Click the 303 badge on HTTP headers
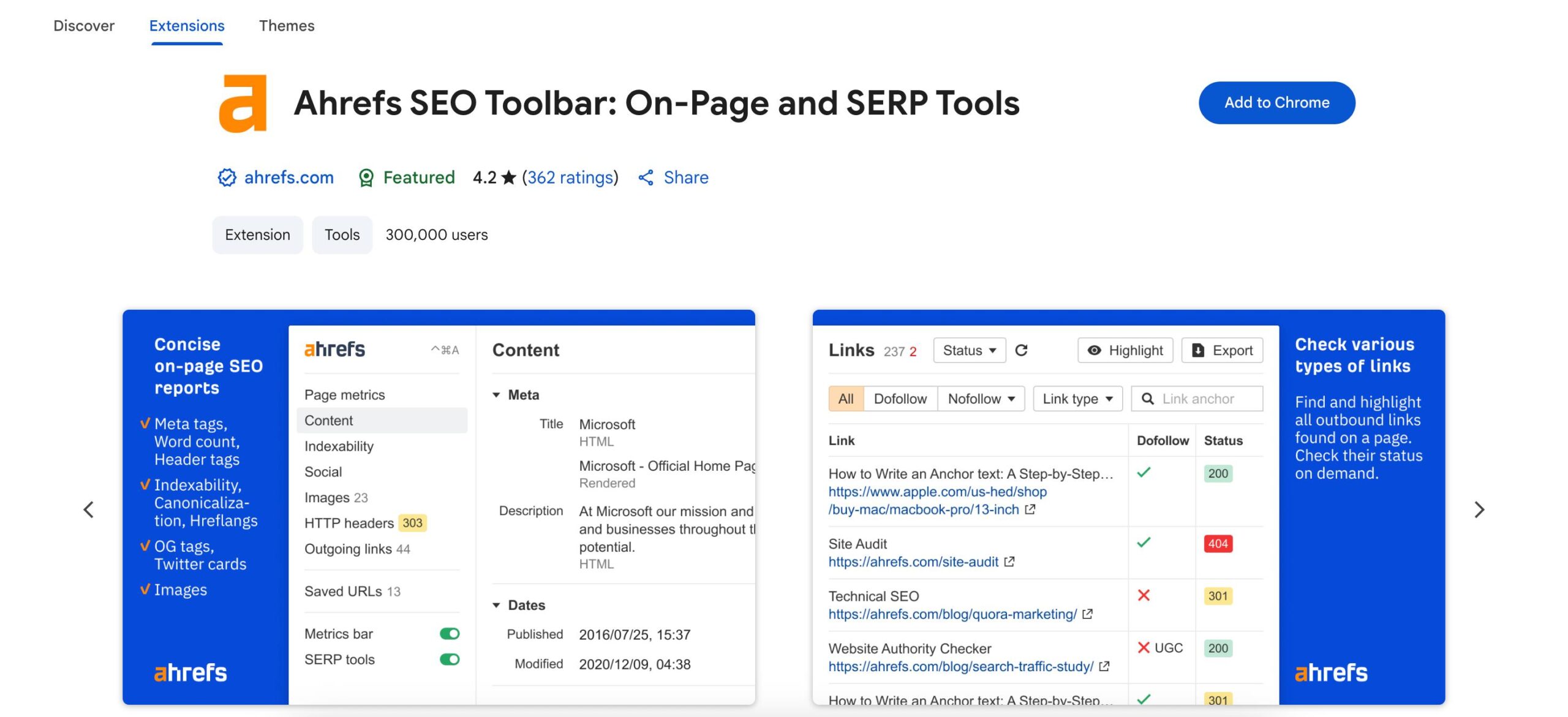Screen dimensions: 1568x717 (x=412, y=523)
